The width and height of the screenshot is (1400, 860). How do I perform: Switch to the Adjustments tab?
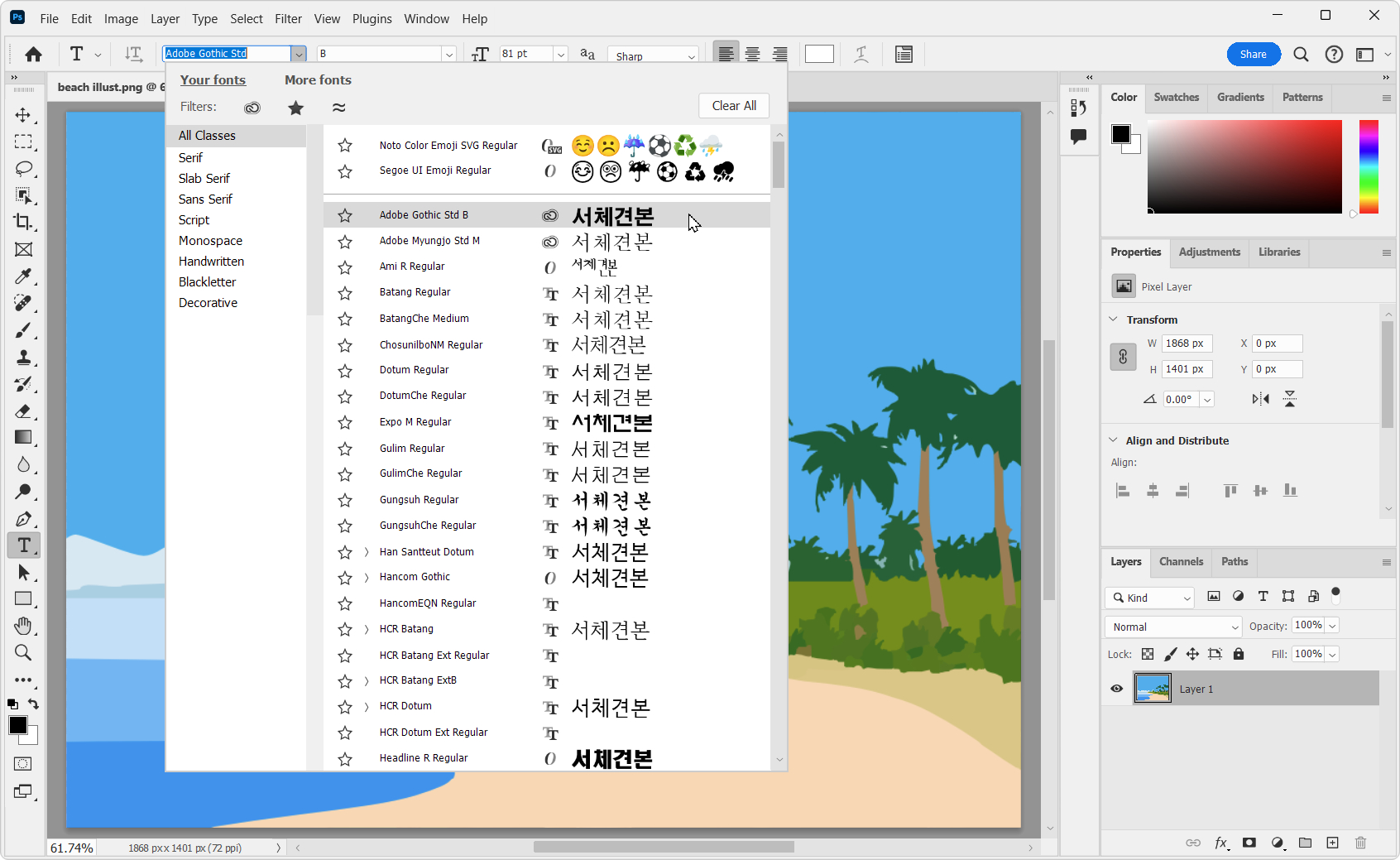pos(1209,252)
